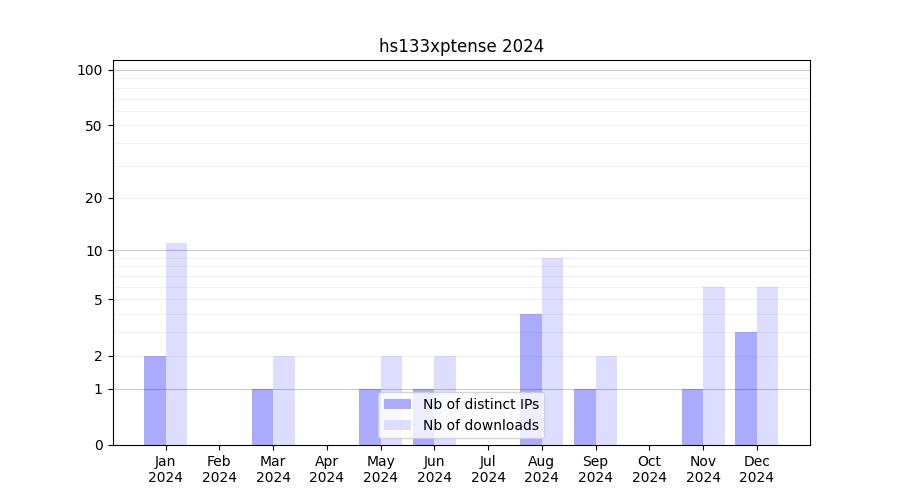Screen dimensions: 900x500
Task: Select the December distinct IPs bar
Action: point(746,388)
